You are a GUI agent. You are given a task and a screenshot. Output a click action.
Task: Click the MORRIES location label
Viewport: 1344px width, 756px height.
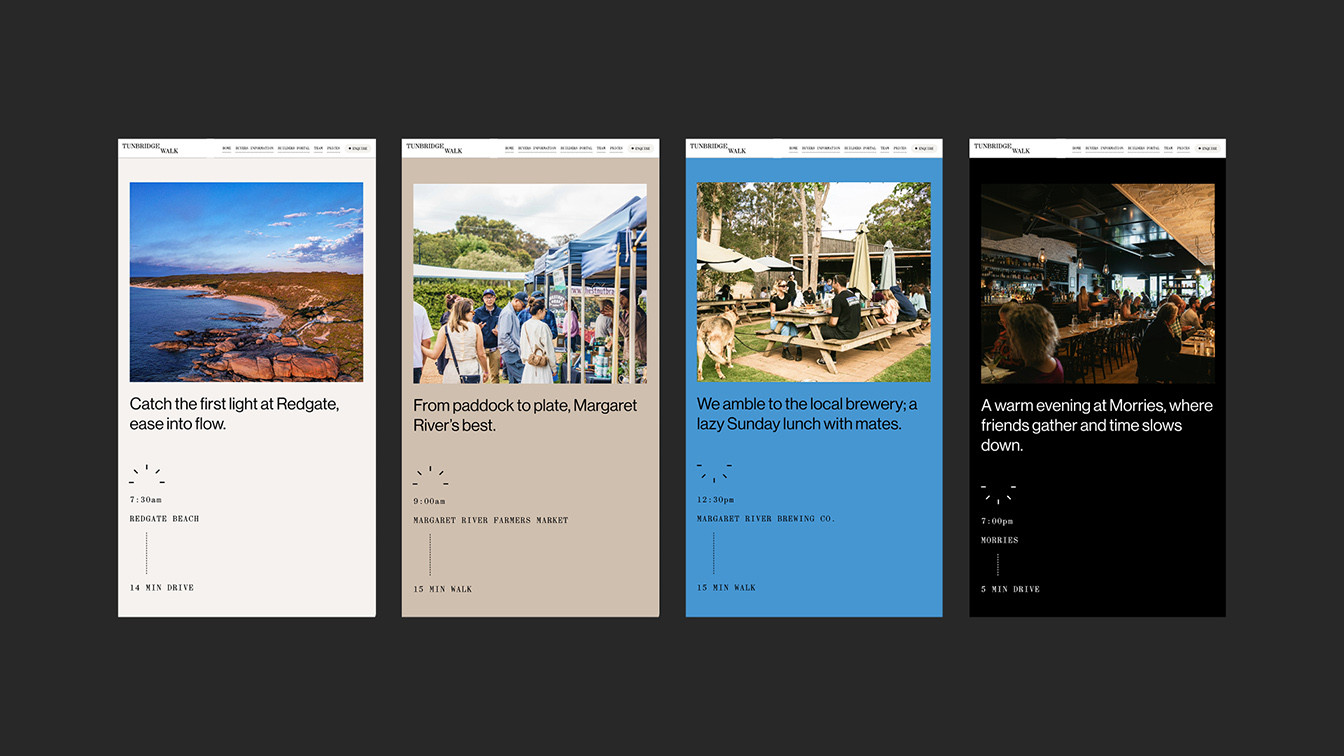1000,540
